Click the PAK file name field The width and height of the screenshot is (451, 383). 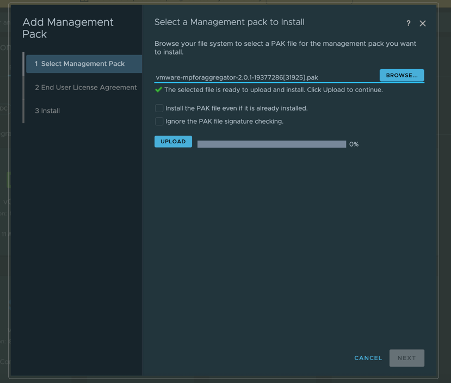click(x=267, y=77)
